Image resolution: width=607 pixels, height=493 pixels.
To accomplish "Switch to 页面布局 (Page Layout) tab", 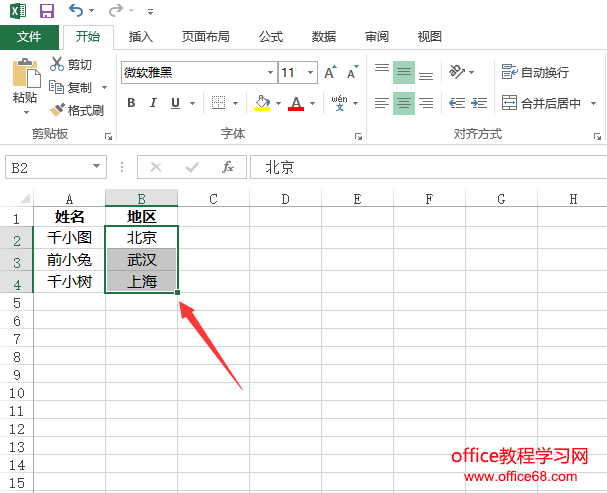I will pyautogui.click(x=206, y=37).
